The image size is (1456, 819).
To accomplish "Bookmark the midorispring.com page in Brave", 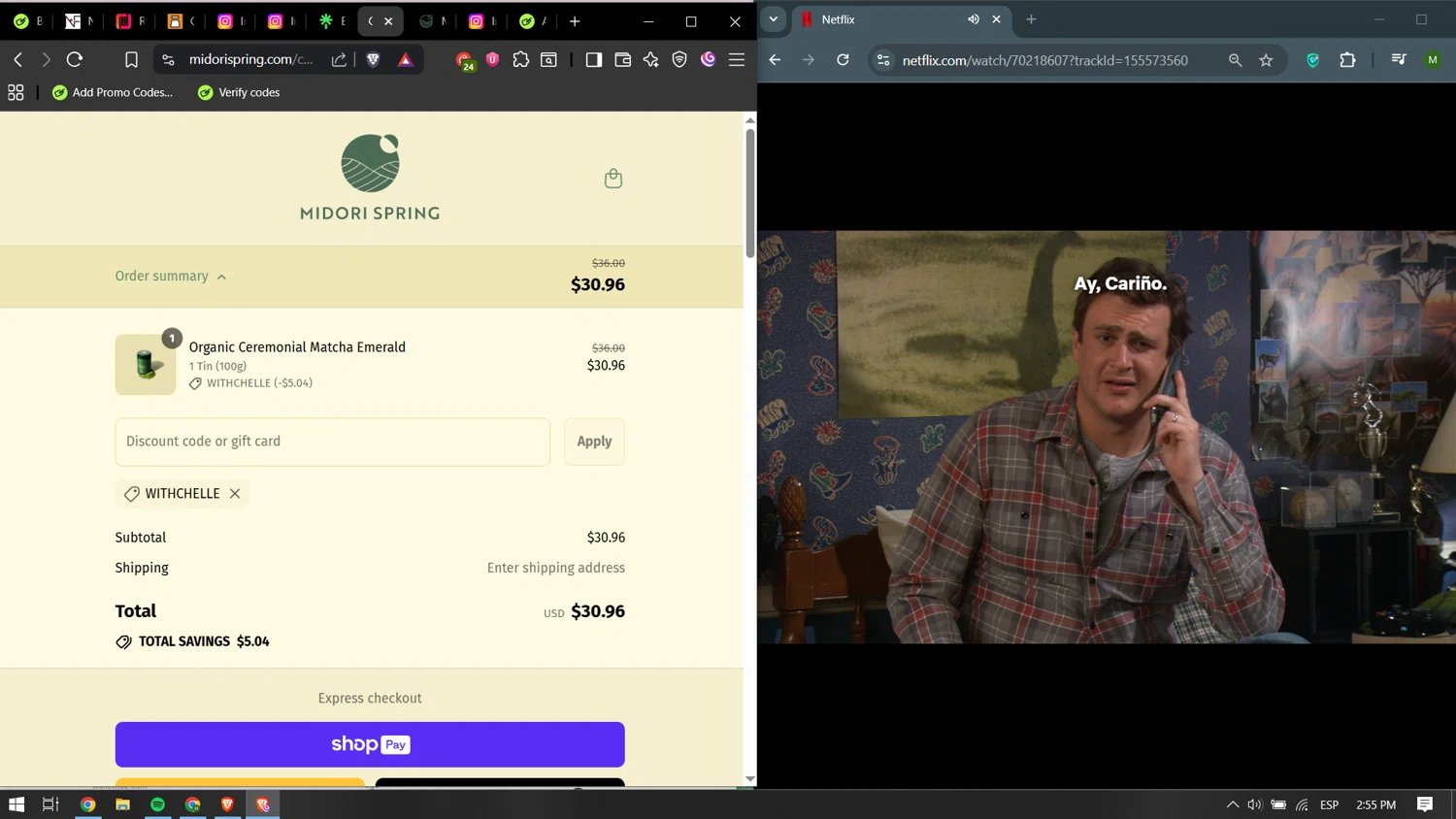I will tap(131, 60).
